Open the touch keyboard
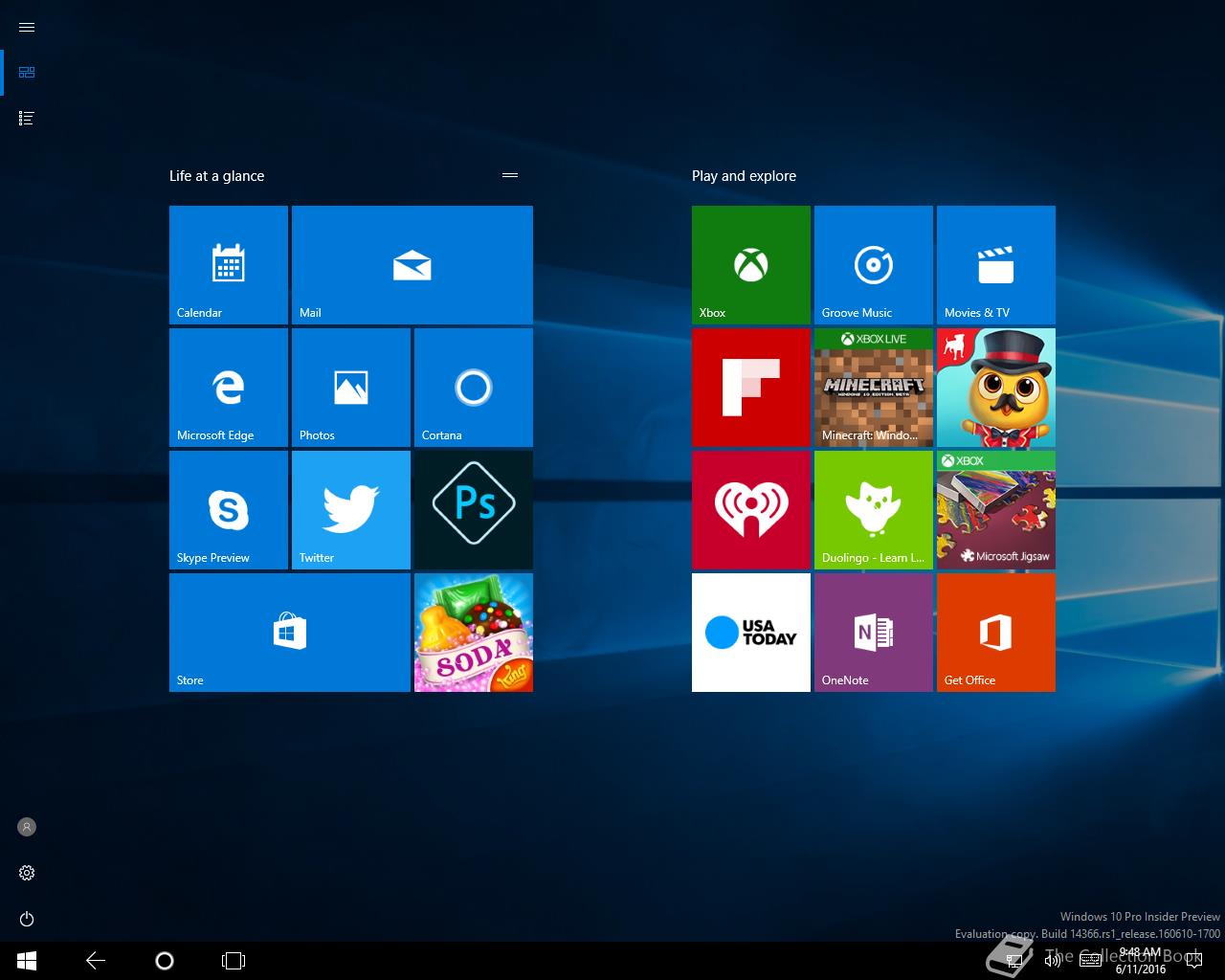Image resolution: width=1225 pixels, height=980 pixels. coord(1090,961)
